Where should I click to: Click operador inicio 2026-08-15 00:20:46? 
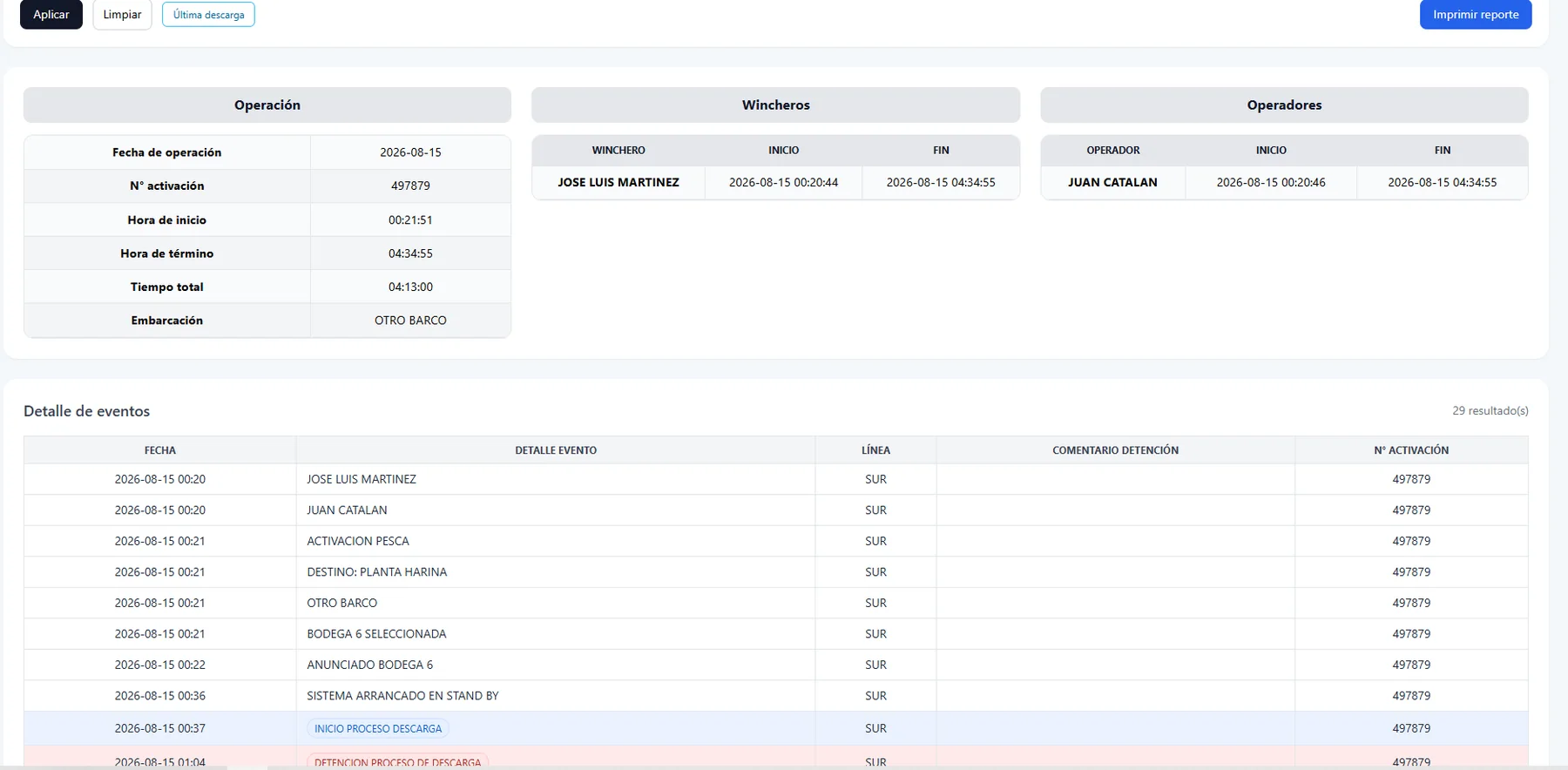(x=1271, y=182)
